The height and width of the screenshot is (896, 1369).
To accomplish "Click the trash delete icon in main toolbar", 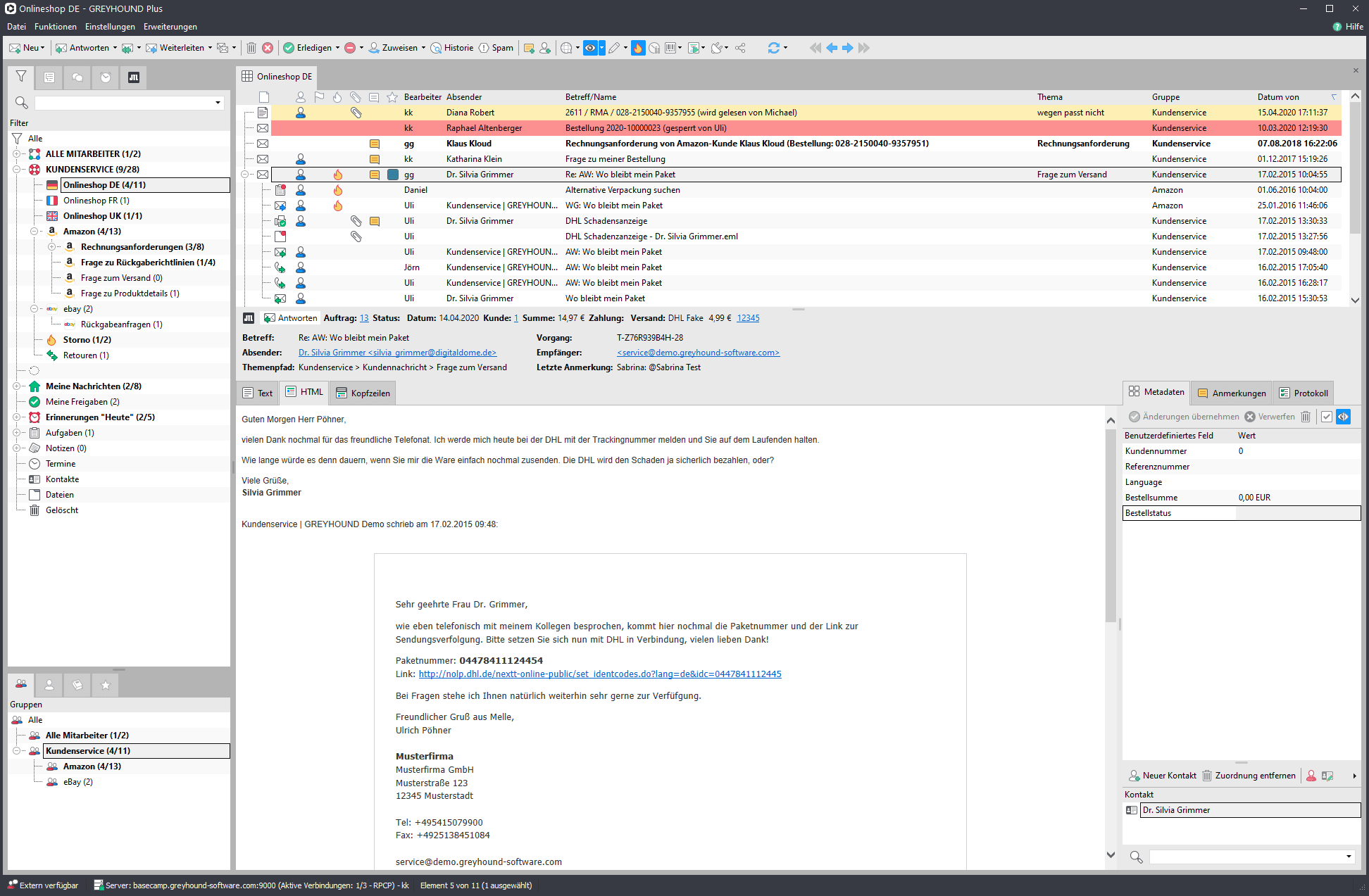I will [x=251, y=48].
